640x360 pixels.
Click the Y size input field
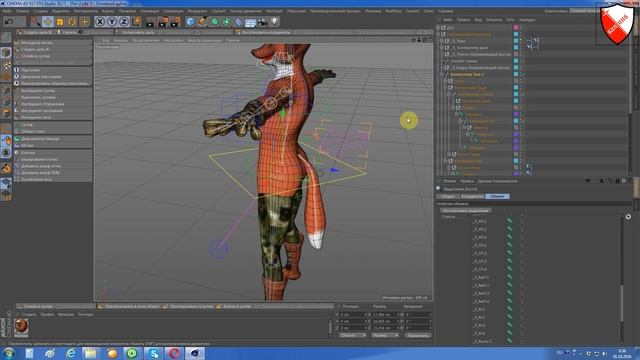pos(386,321)
